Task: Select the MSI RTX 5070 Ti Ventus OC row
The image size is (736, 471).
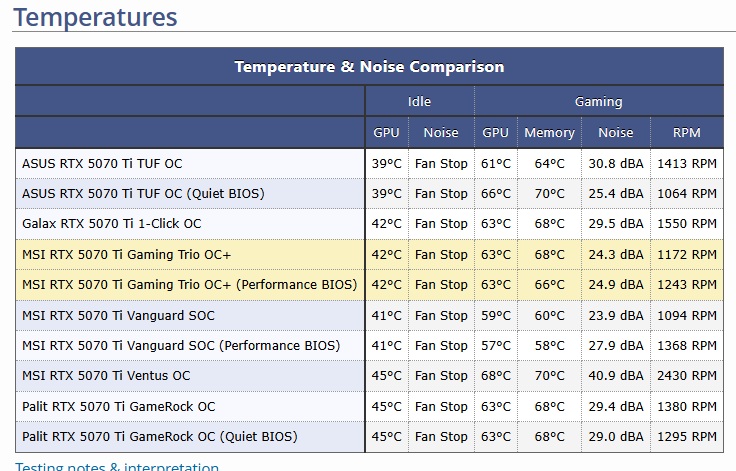Action: point(369,376)
